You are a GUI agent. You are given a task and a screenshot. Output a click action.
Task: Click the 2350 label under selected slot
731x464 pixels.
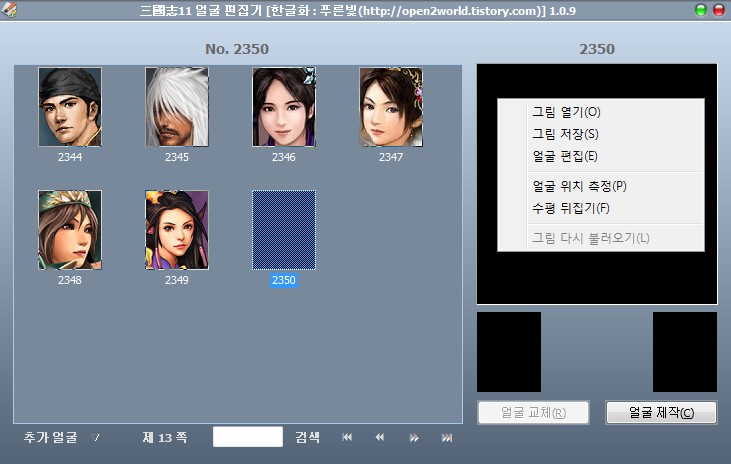(x=284, y=280)
